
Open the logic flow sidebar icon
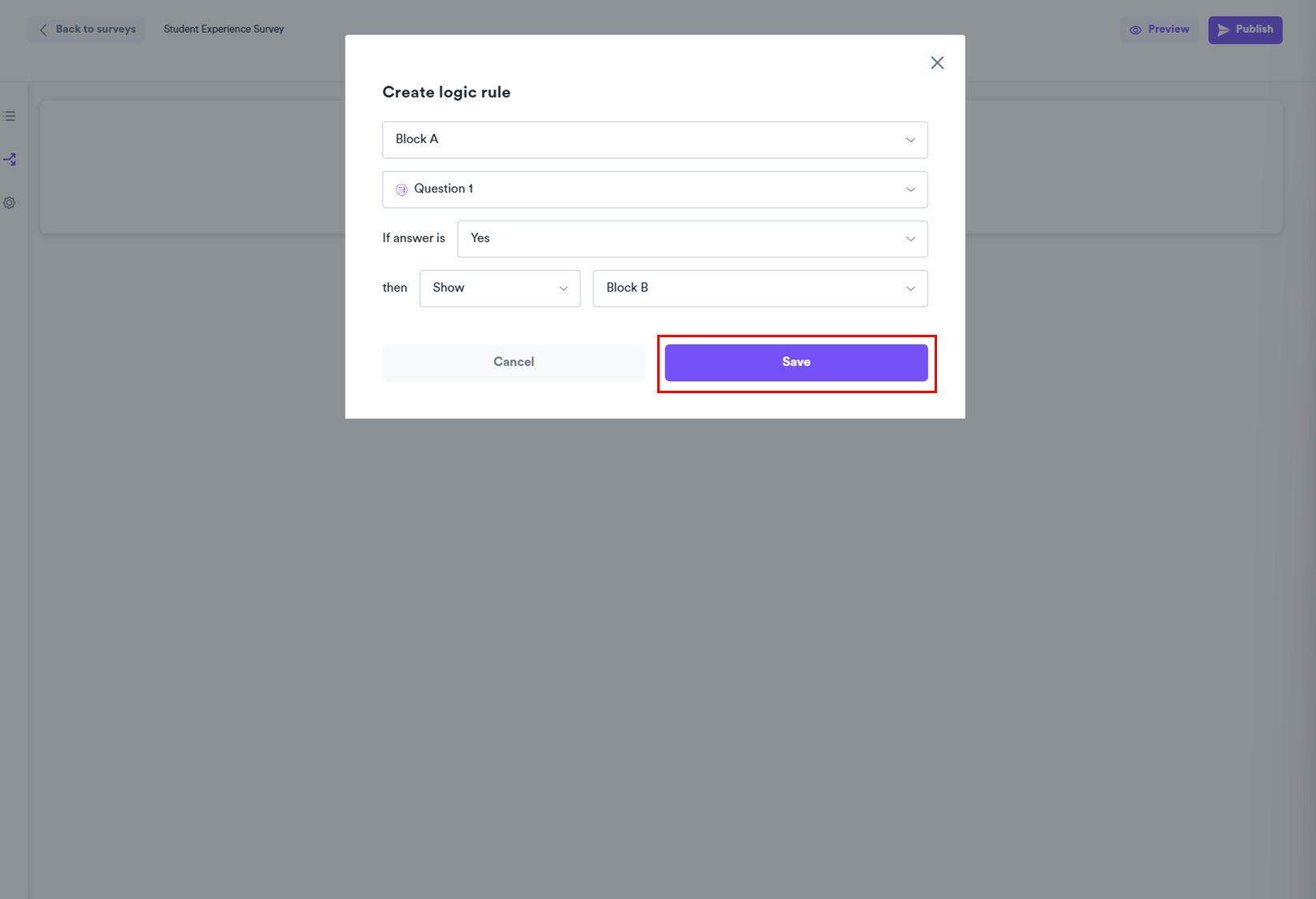pos(10,160)
